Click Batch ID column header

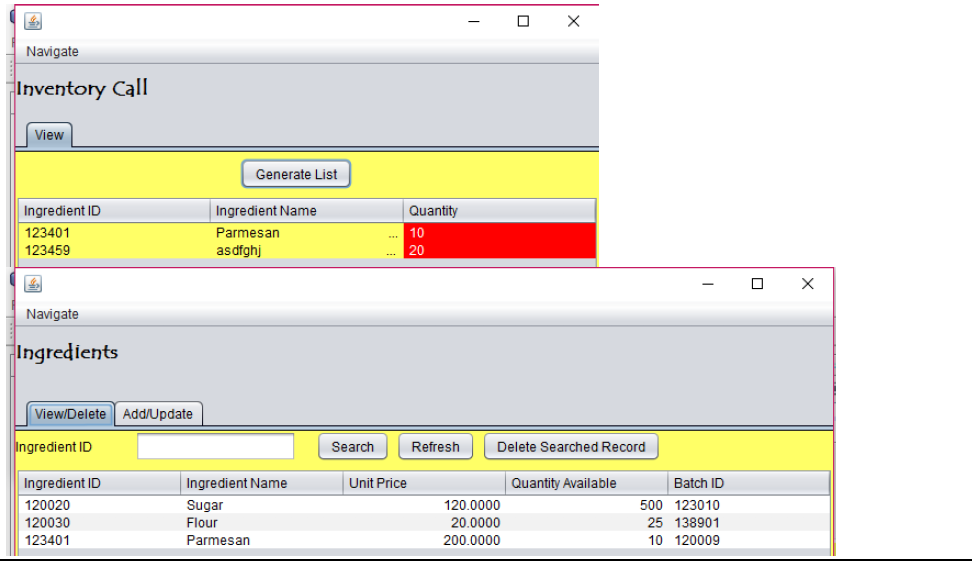tap(748, 483)
